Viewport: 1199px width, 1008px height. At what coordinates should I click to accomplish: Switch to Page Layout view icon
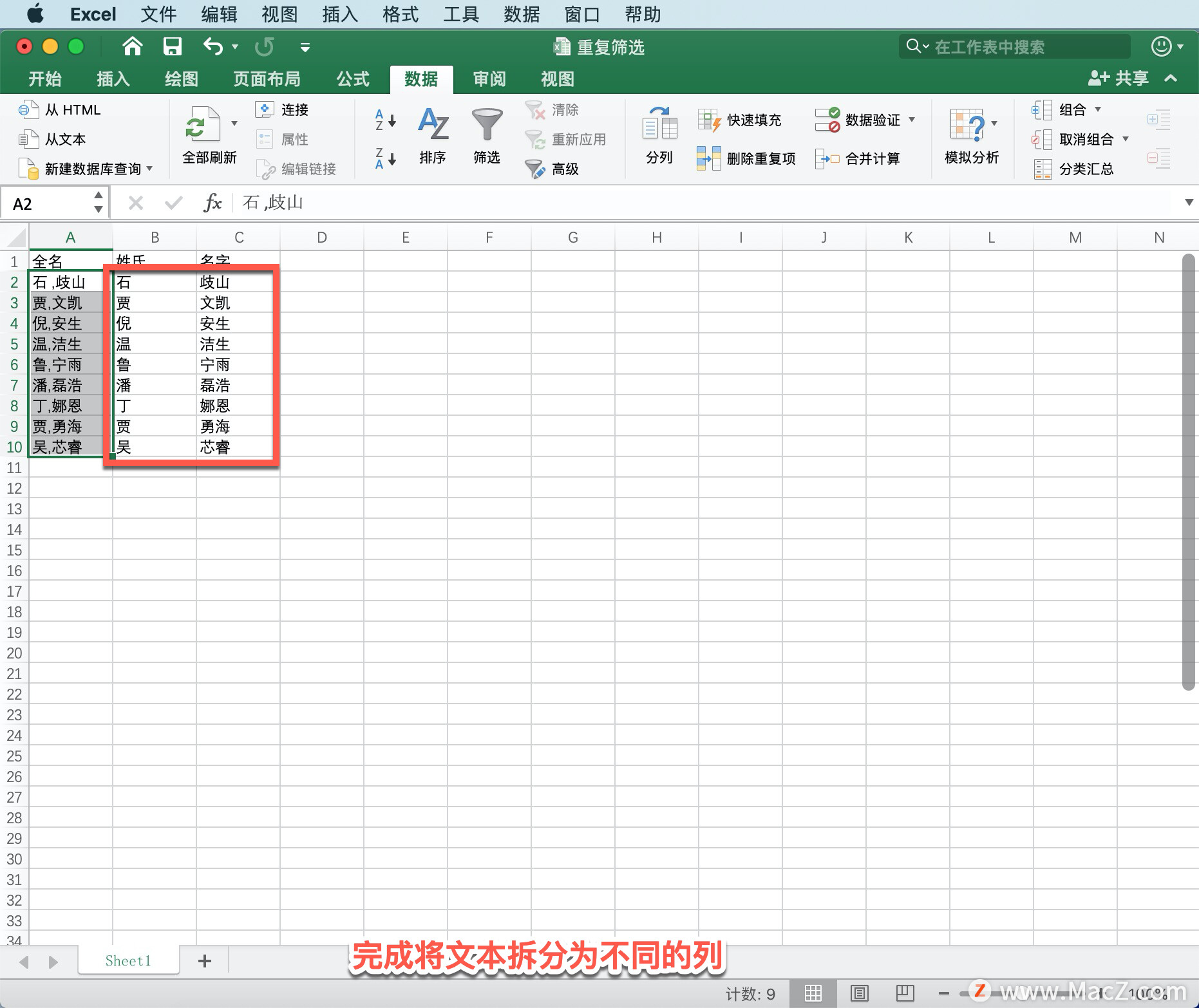(860, 993)
